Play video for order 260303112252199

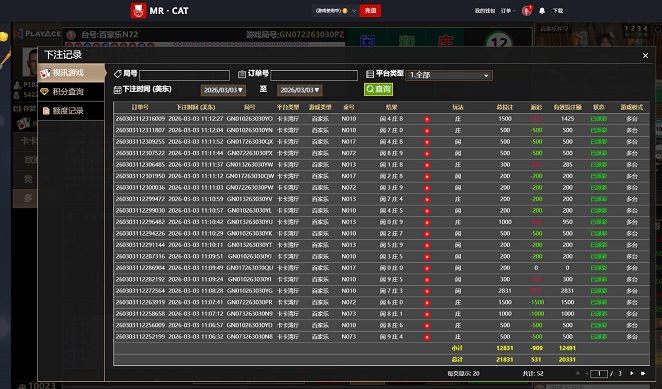pos(427,337)
